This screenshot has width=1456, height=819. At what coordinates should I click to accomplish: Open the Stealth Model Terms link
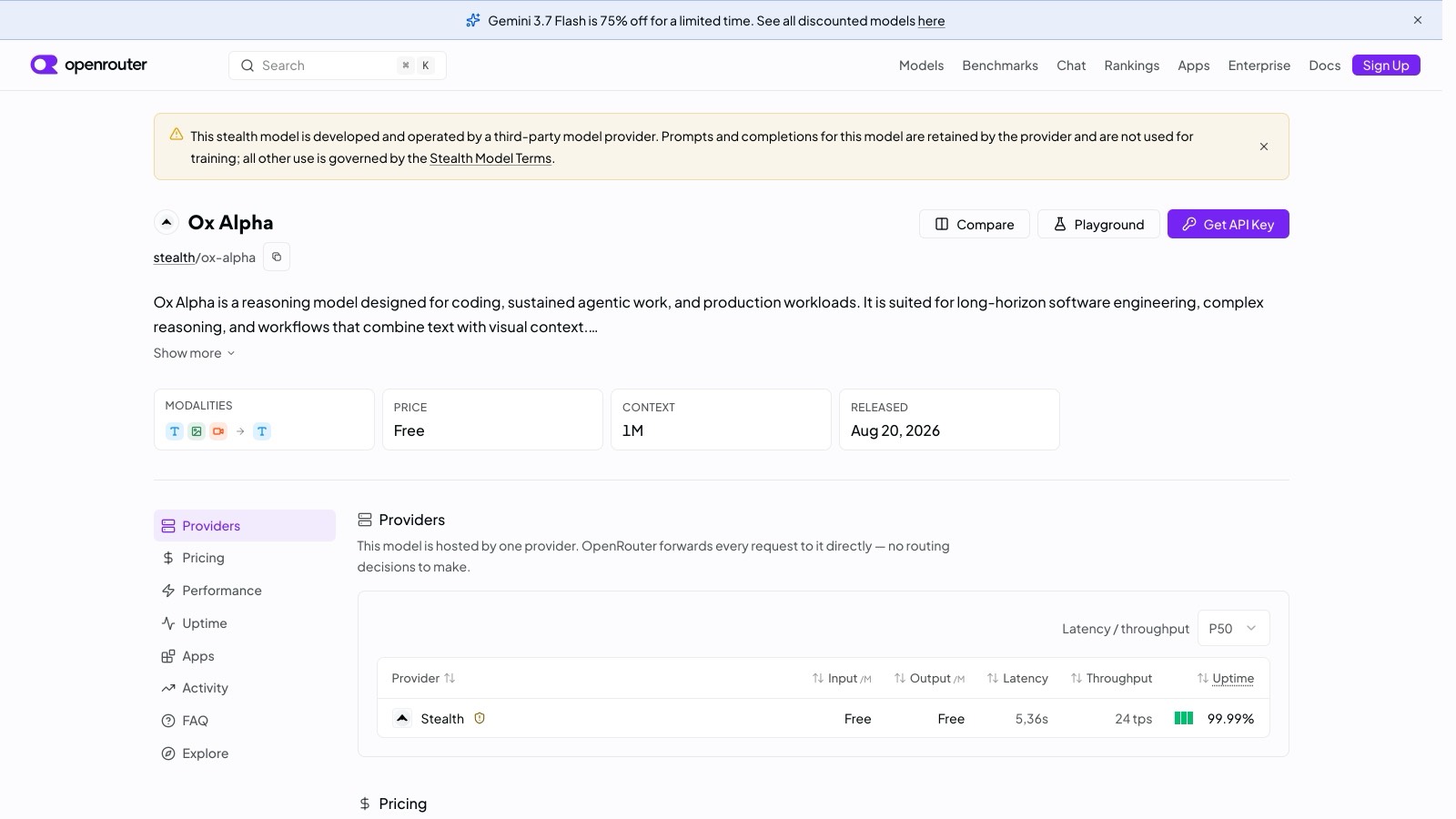click(x=490, y=158)
